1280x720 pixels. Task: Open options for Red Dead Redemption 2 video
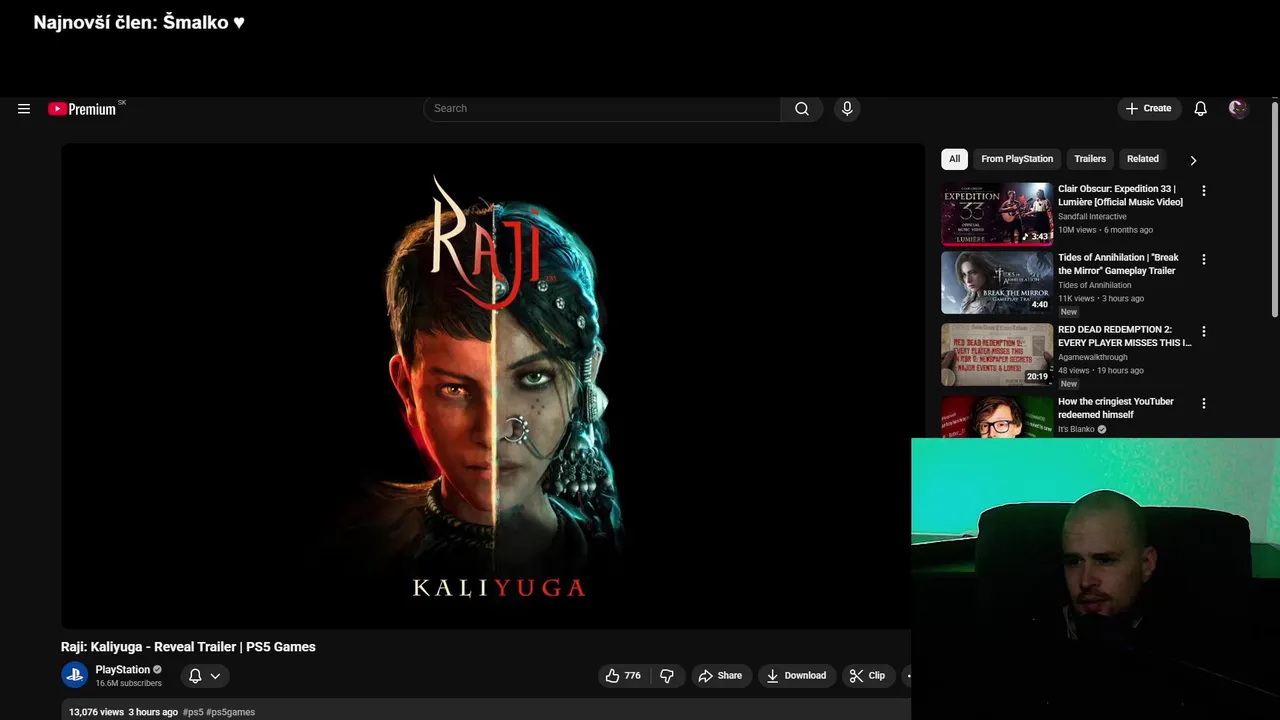tap(1203, 332)
